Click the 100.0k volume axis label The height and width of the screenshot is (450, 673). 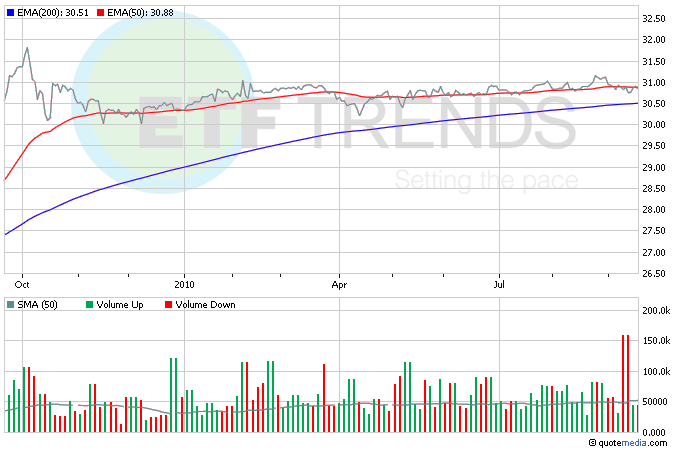click(x=656, y=371)
